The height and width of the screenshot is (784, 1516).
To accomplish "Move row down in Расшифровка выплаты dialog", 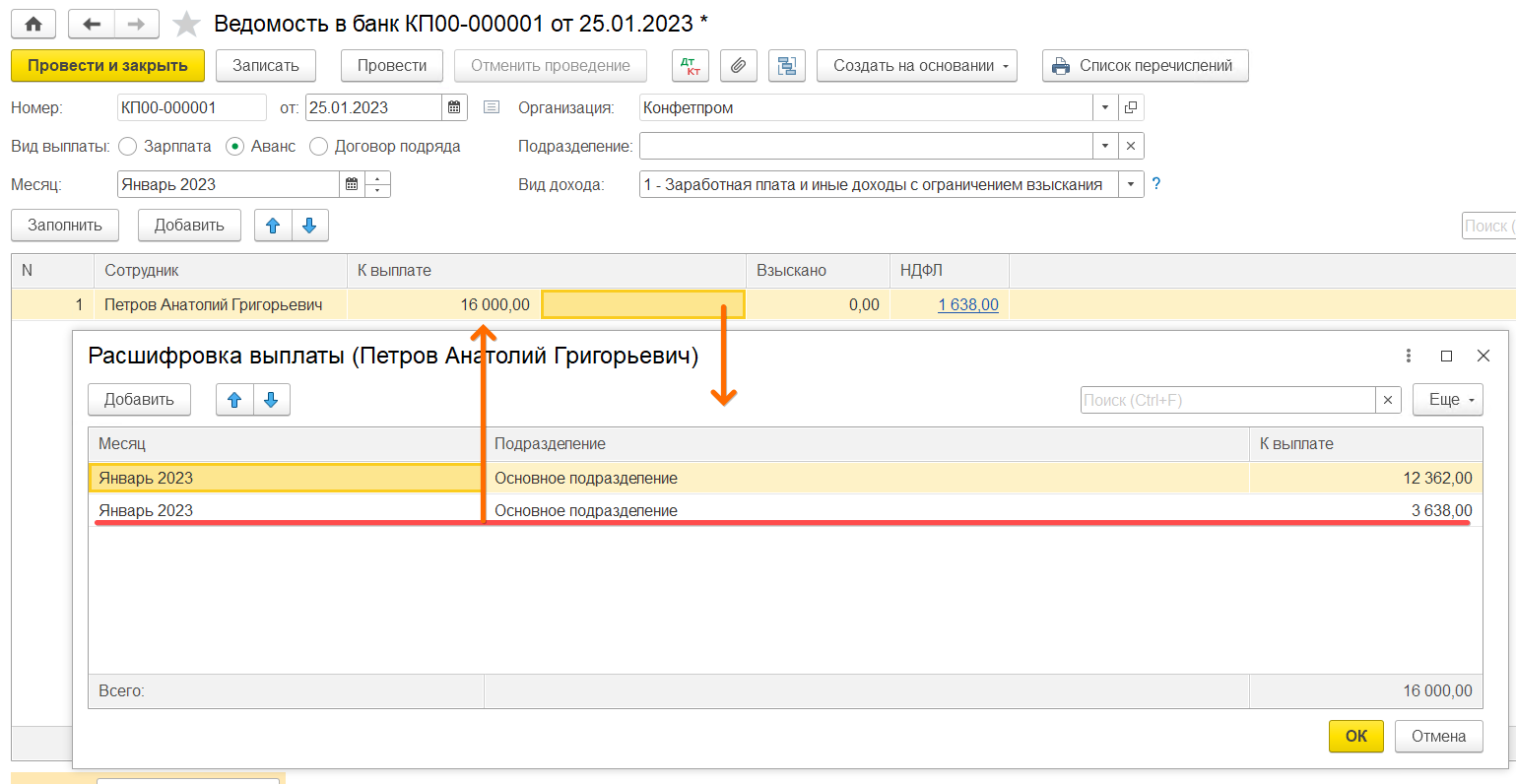I will (271, 400).
